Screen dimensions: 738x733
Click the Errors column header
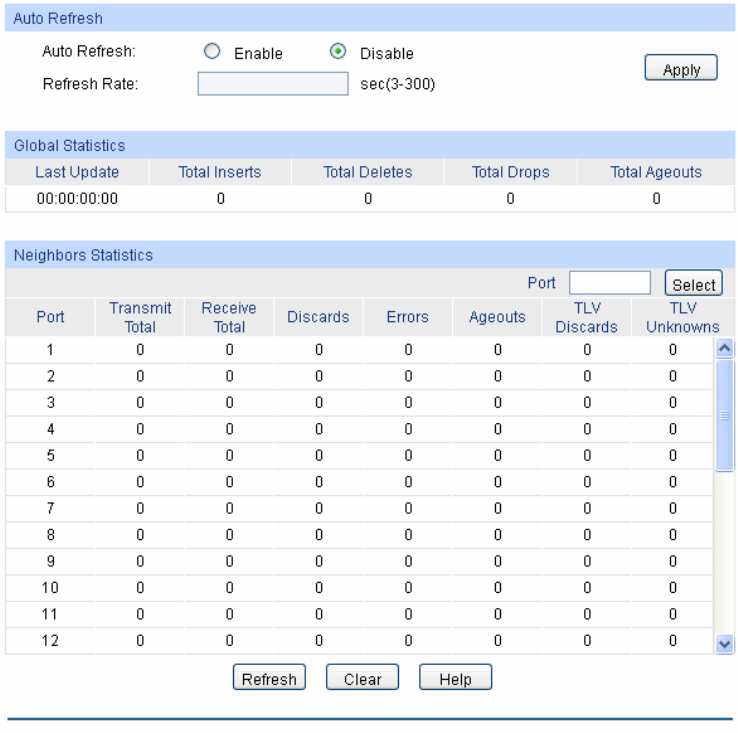[x=407, y=317]
